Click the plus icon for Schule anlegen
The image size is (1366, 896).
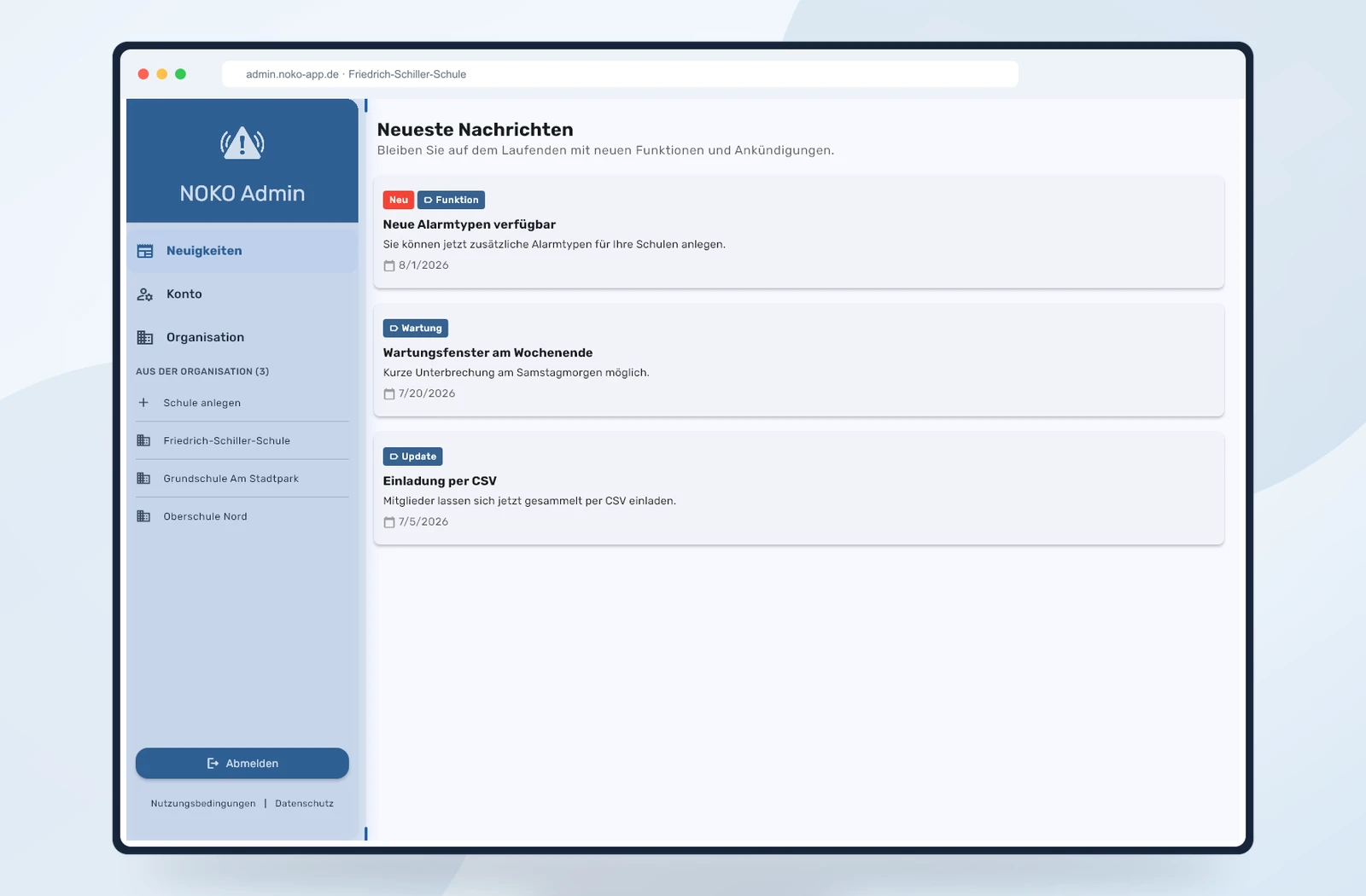(143, 403)
